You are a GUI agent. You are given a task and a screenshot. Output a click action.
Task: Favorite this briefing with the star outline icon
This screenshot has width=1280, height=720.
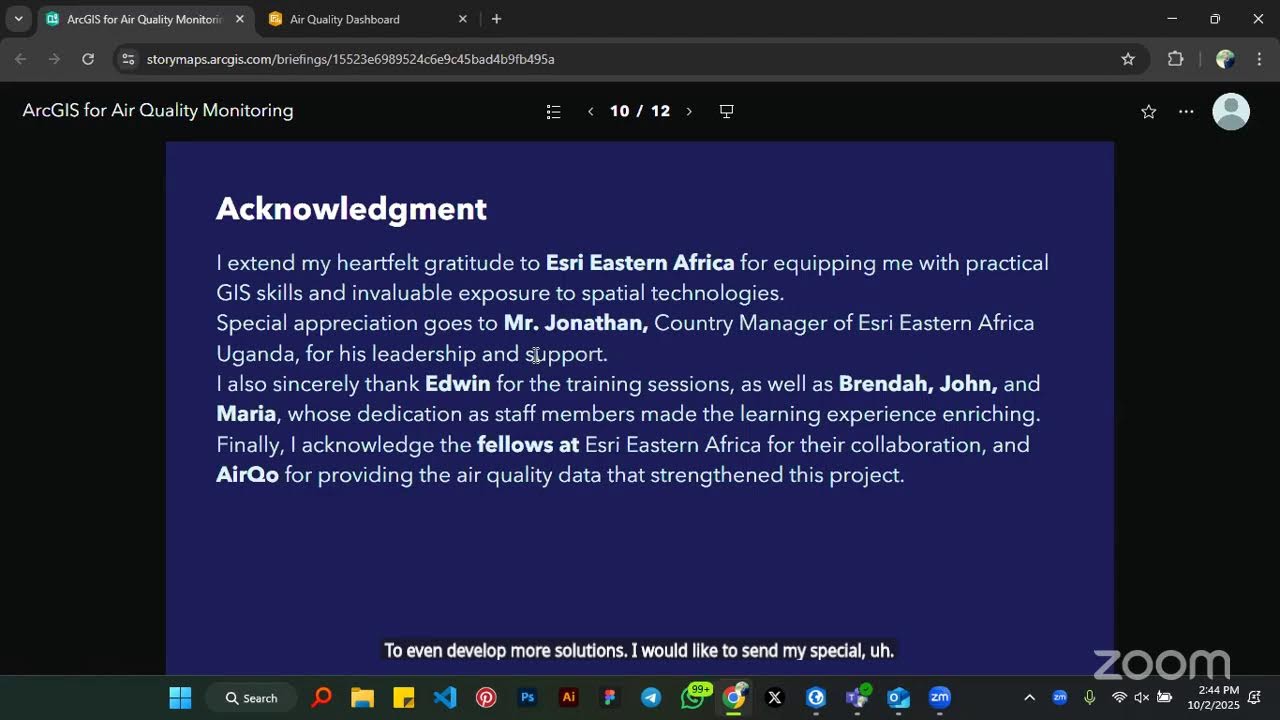point(1148,112)
